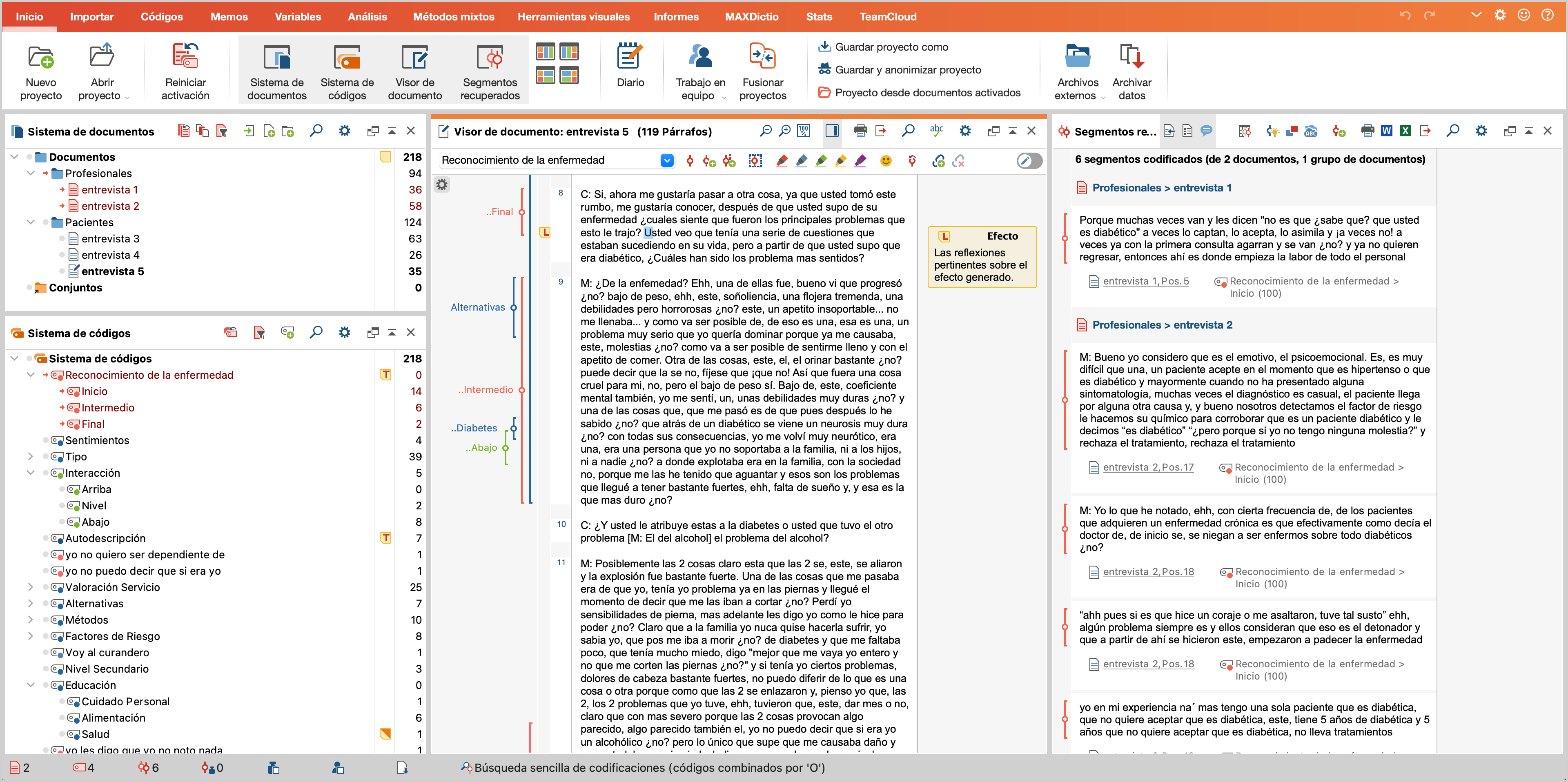The image size is (1568, 782).
Task: Switch to the Códigos tab
Action: pos(162,16)
